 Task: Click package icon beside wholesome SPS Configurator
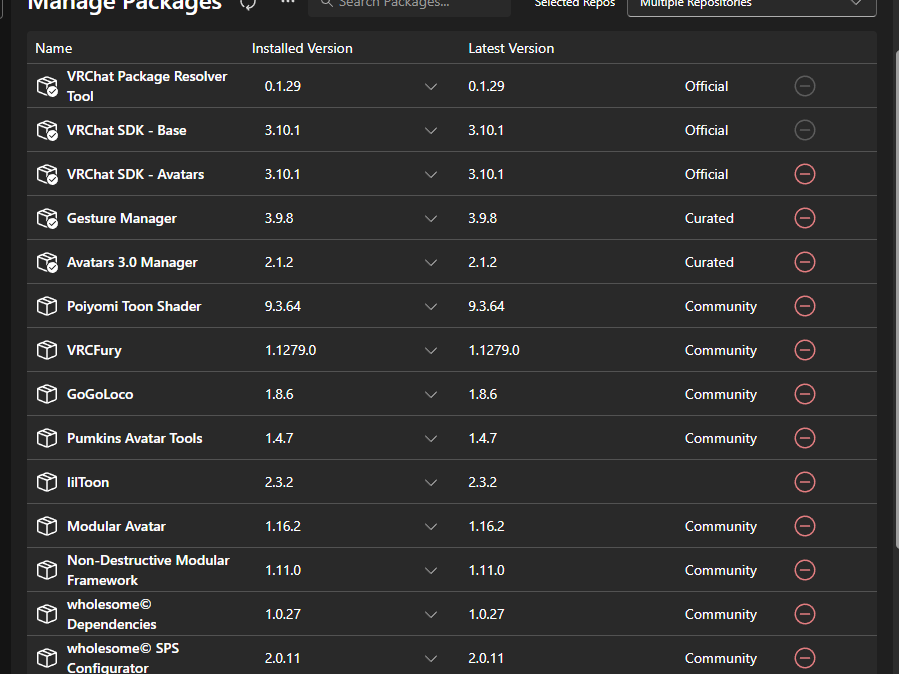click(x=47, y=658)
